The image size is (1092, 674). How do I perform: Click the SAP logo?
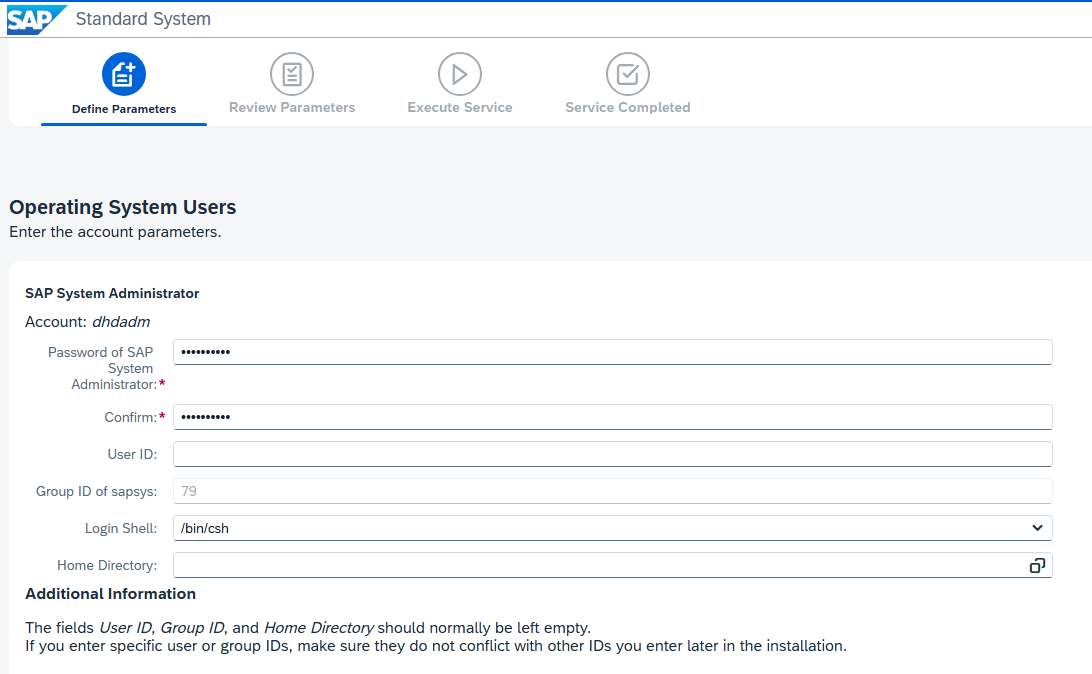[x=36, y=19]
